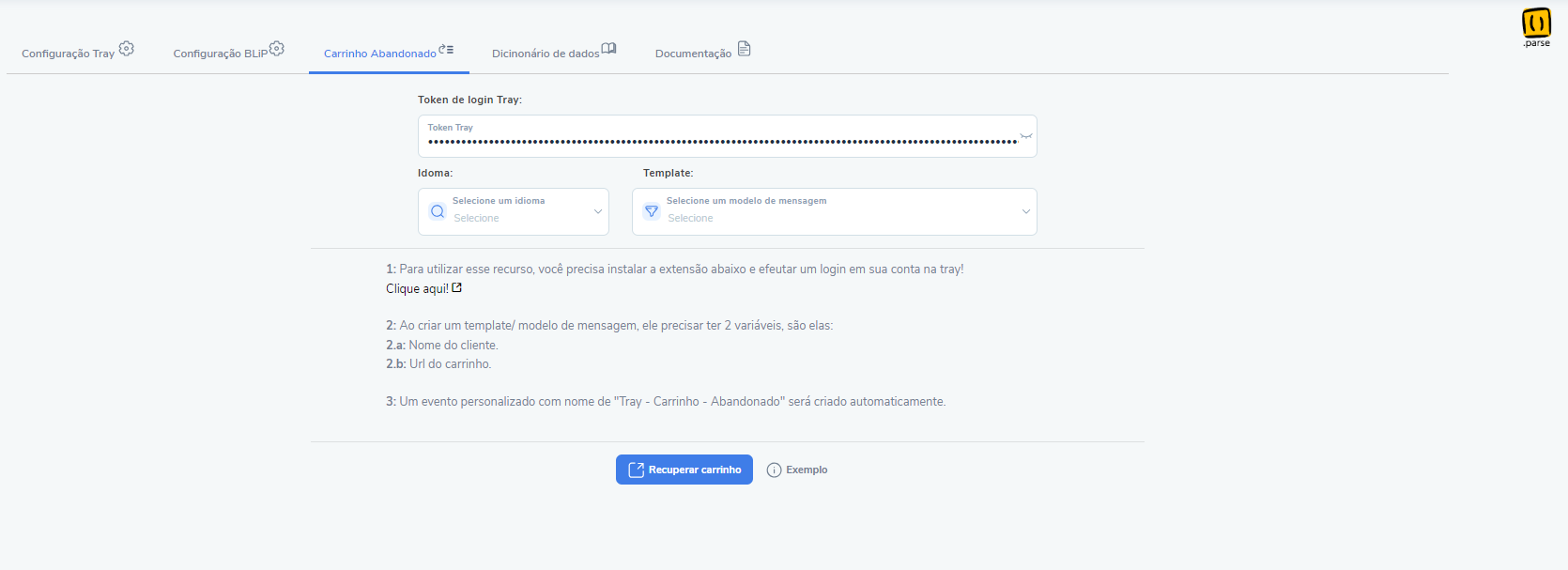Toggle Token Tray password visibility eye

coord(1026,136)
